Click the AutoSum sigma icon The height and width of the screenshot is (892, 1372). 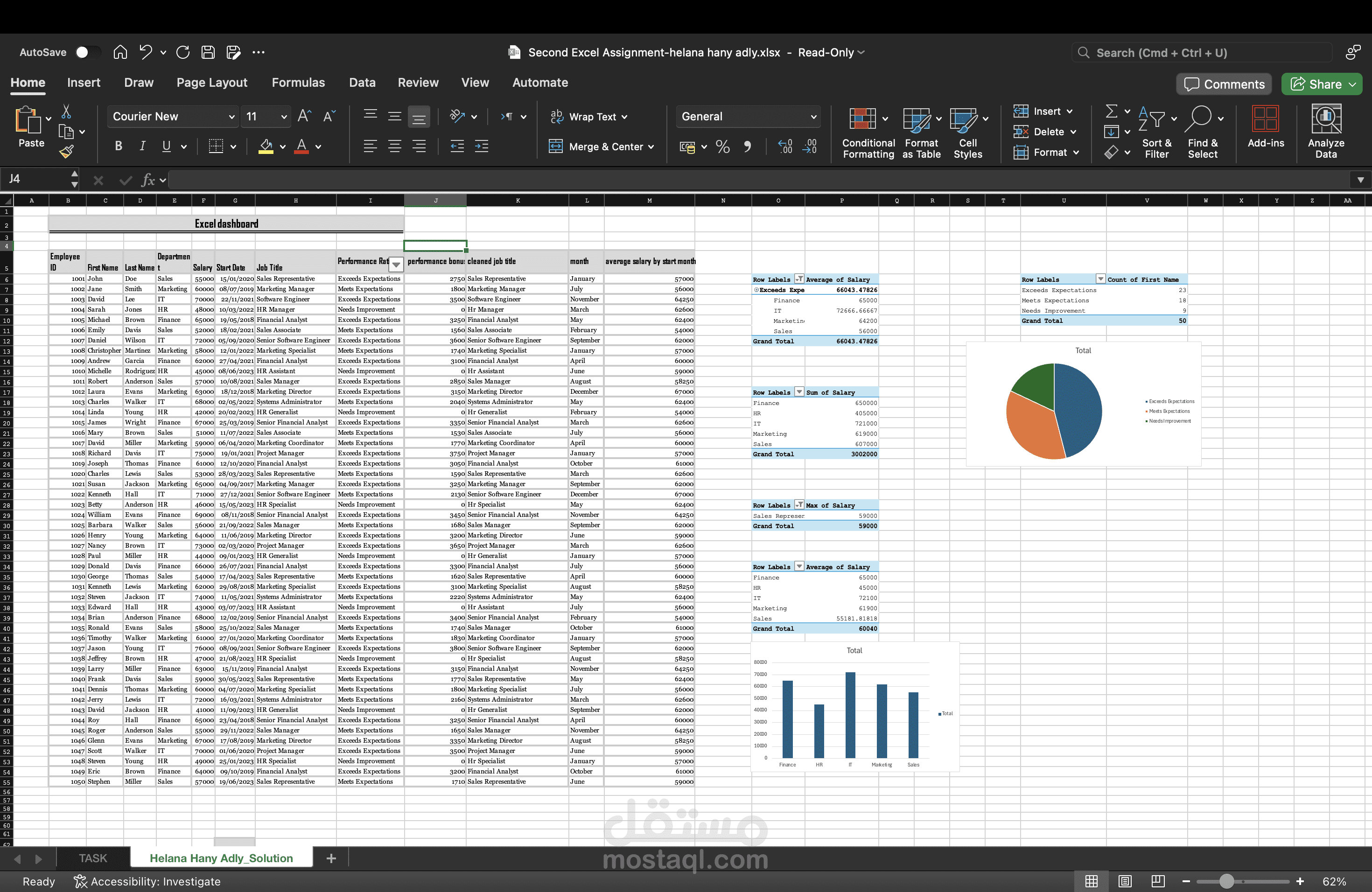(1112, 111)
